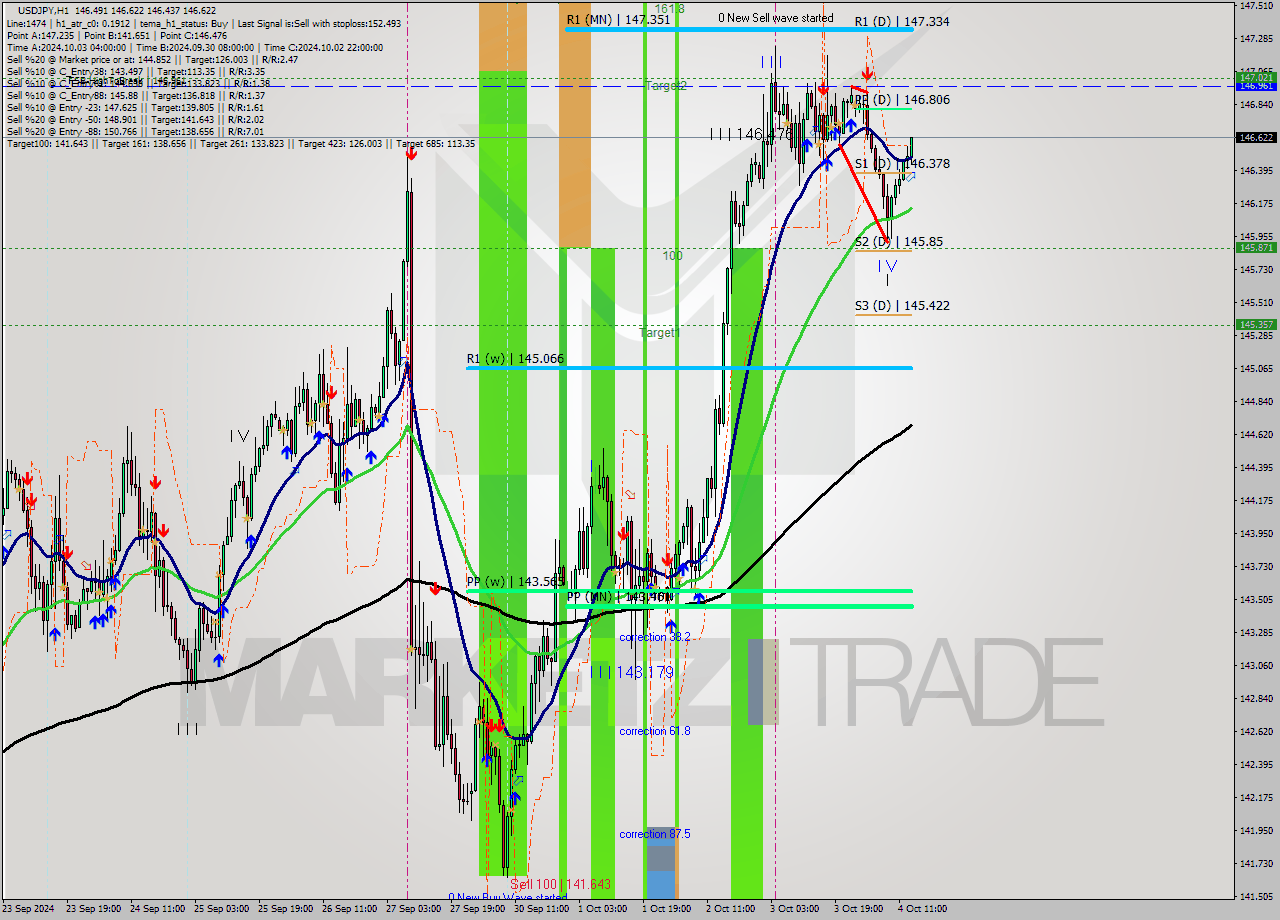Select the 'R1 (MN) | 147.351' pivot label
Screen dimensions: 1280x920
click(618, 19)
